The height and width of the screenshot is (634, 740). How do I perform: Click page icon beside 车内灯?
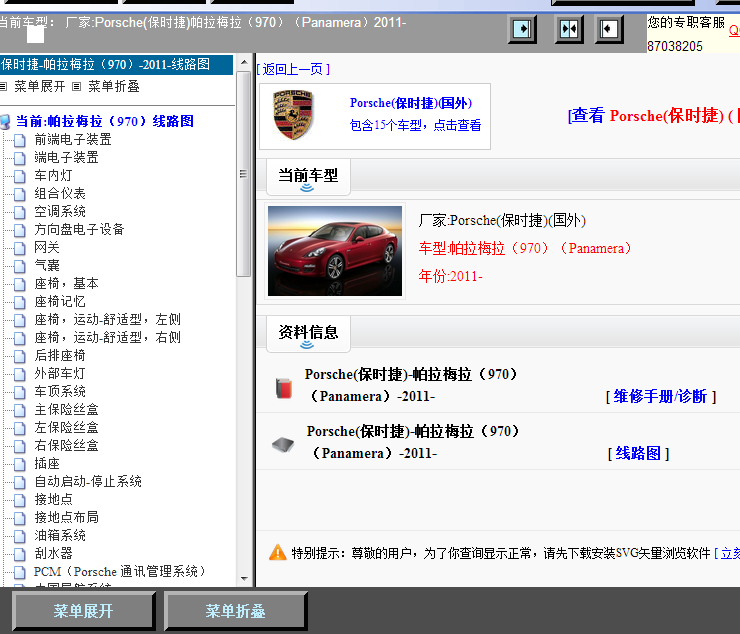[19, 176]
